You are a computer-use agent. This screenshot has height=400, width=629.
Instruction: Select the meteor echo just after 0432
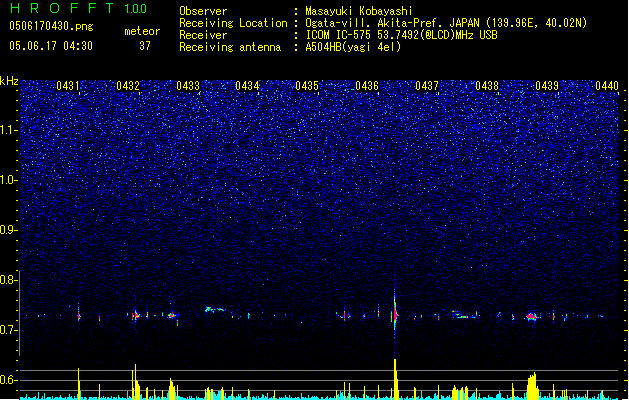pyautogui.click(x=136, y=314)
